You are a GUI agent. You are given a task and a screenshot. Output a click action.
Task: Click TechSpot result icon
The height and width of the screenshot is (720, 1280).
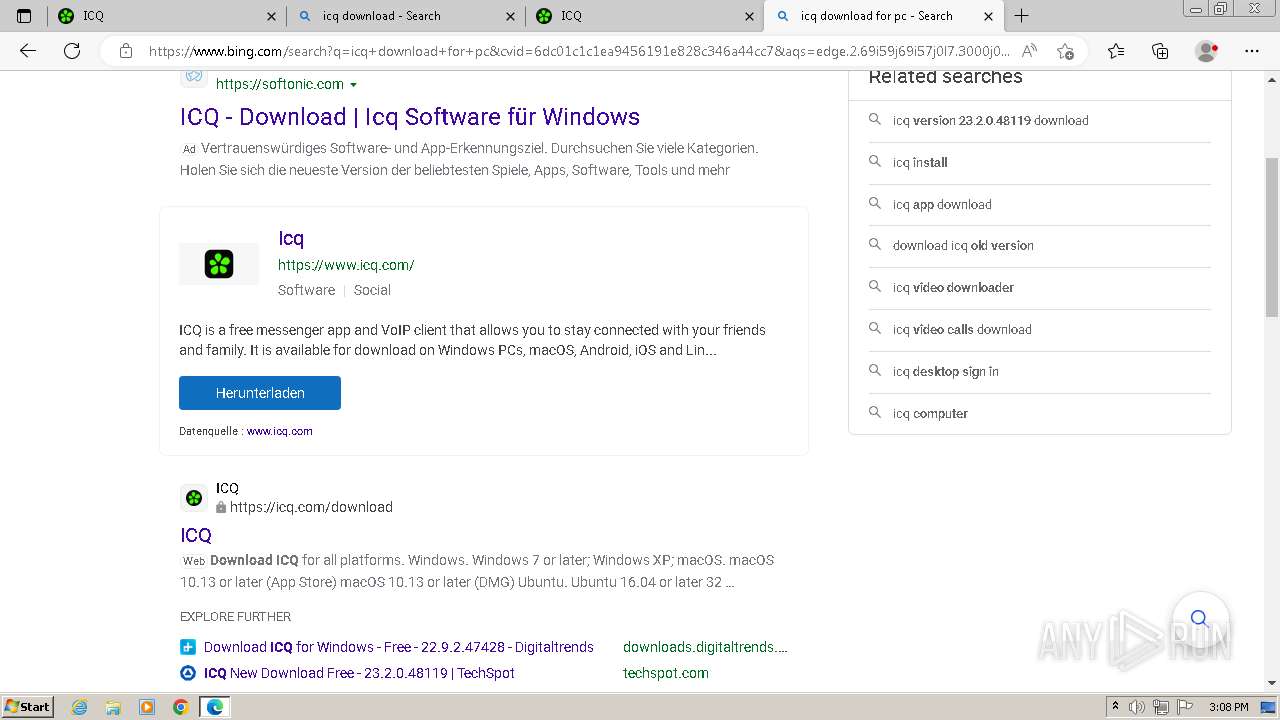click(x=188, y=673)
